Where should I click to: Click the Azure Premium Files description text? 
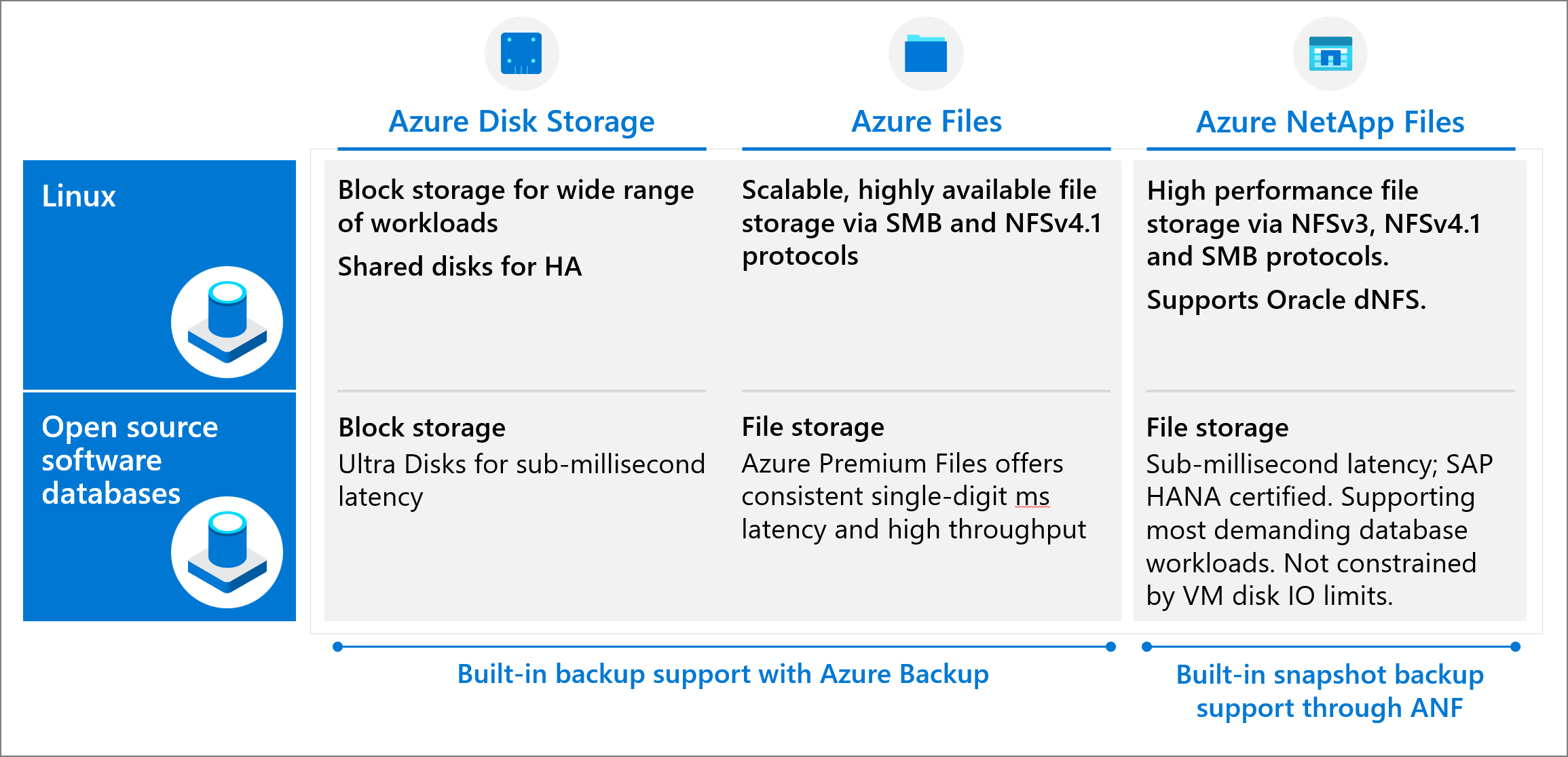tap(913, 497)
